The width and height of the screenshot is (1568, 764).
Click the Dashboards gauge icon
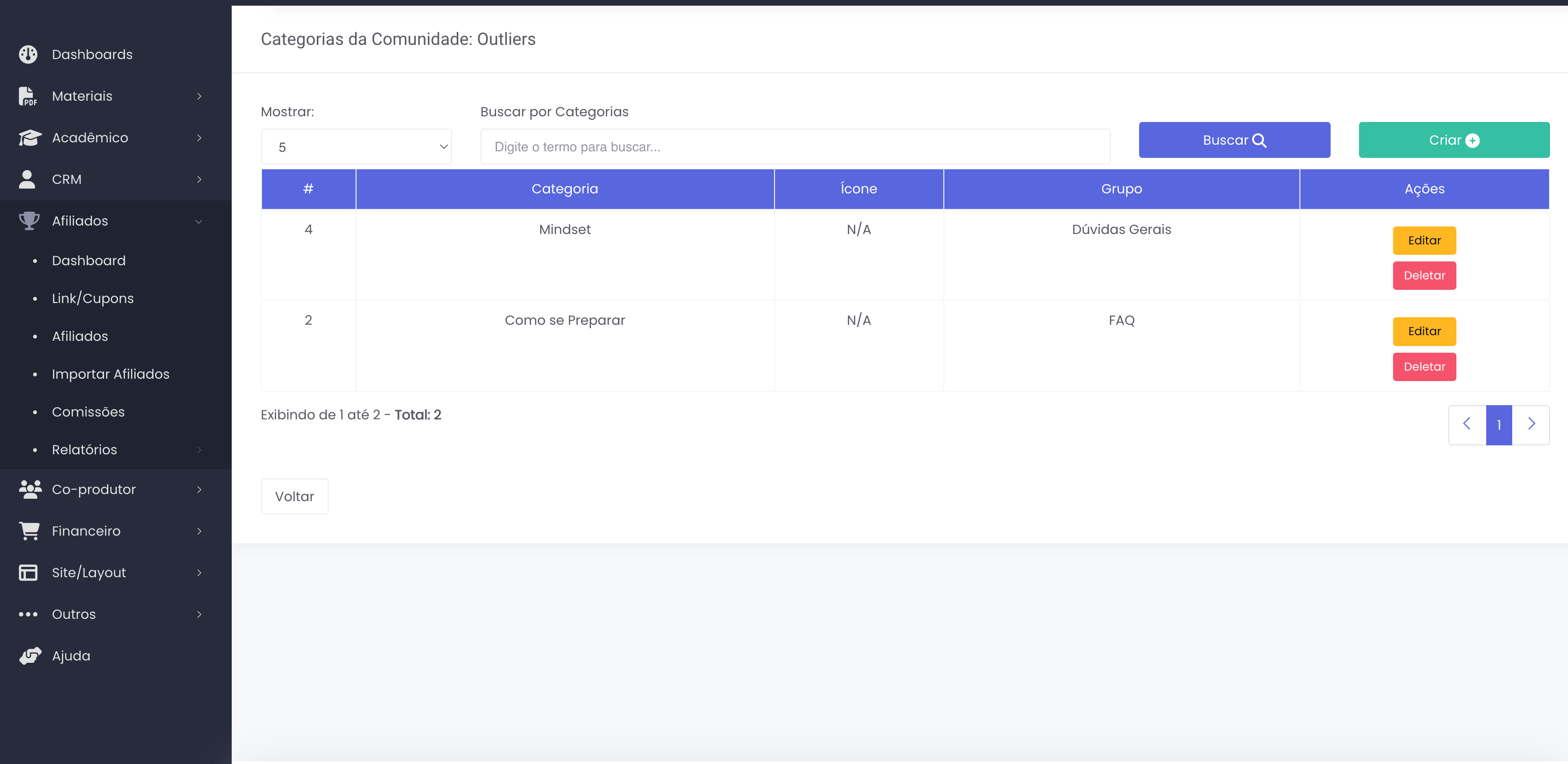(x=28, y=54)
